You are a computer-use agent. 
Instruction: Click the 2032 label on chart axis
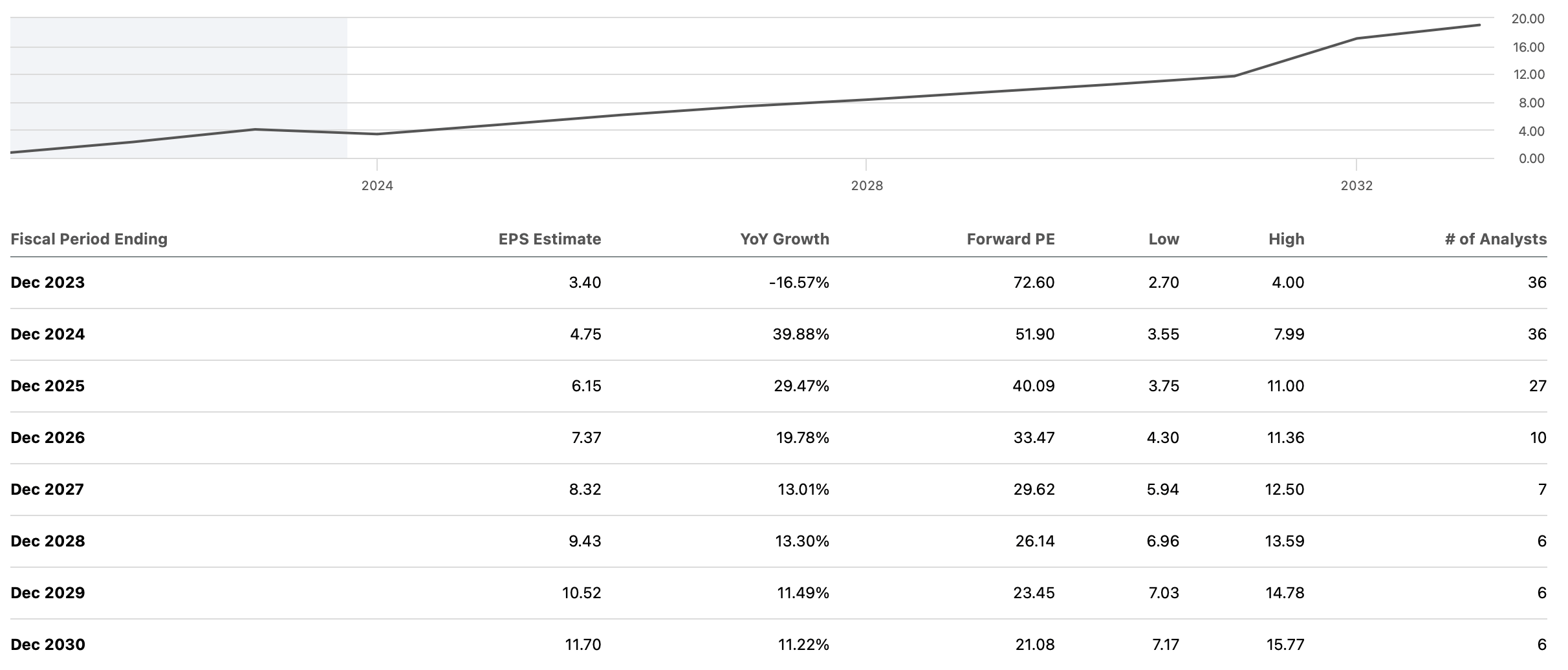coord(1356,186)
